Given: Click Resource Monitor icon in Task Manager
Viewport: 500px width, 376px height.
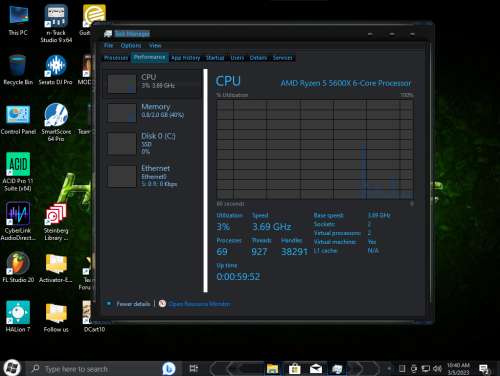Looking at the screenshot, I should 162,304.
